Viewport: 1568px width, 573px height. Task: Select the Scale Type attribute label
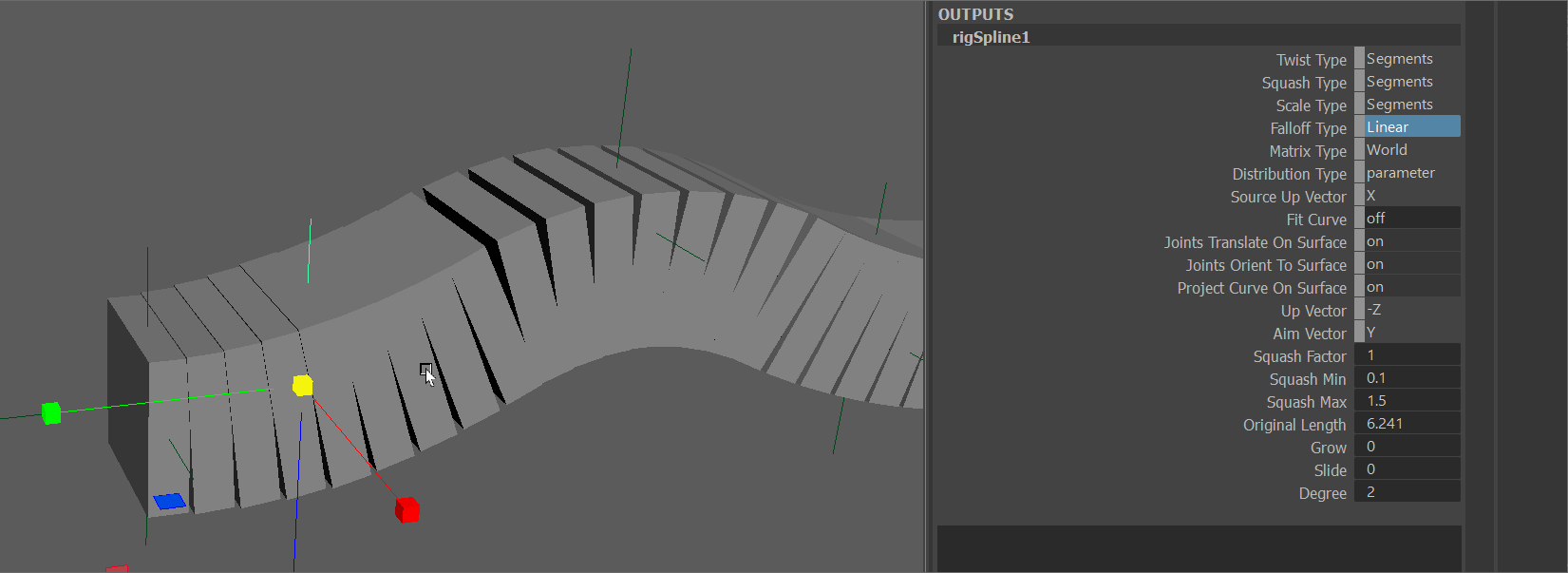pos(1312,105)
